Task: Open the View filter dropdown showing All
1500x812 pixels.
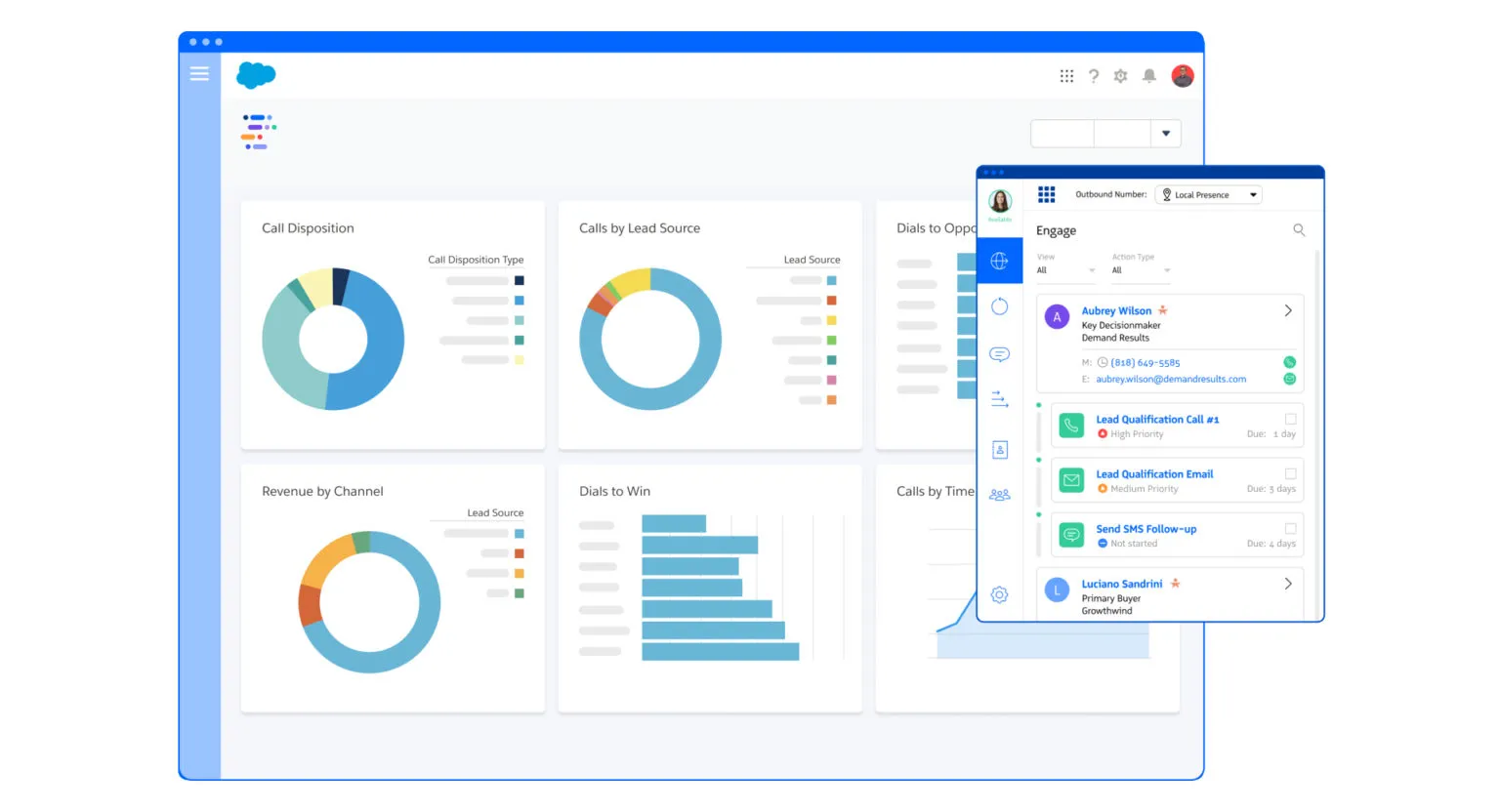Action: click(1064, 269)
